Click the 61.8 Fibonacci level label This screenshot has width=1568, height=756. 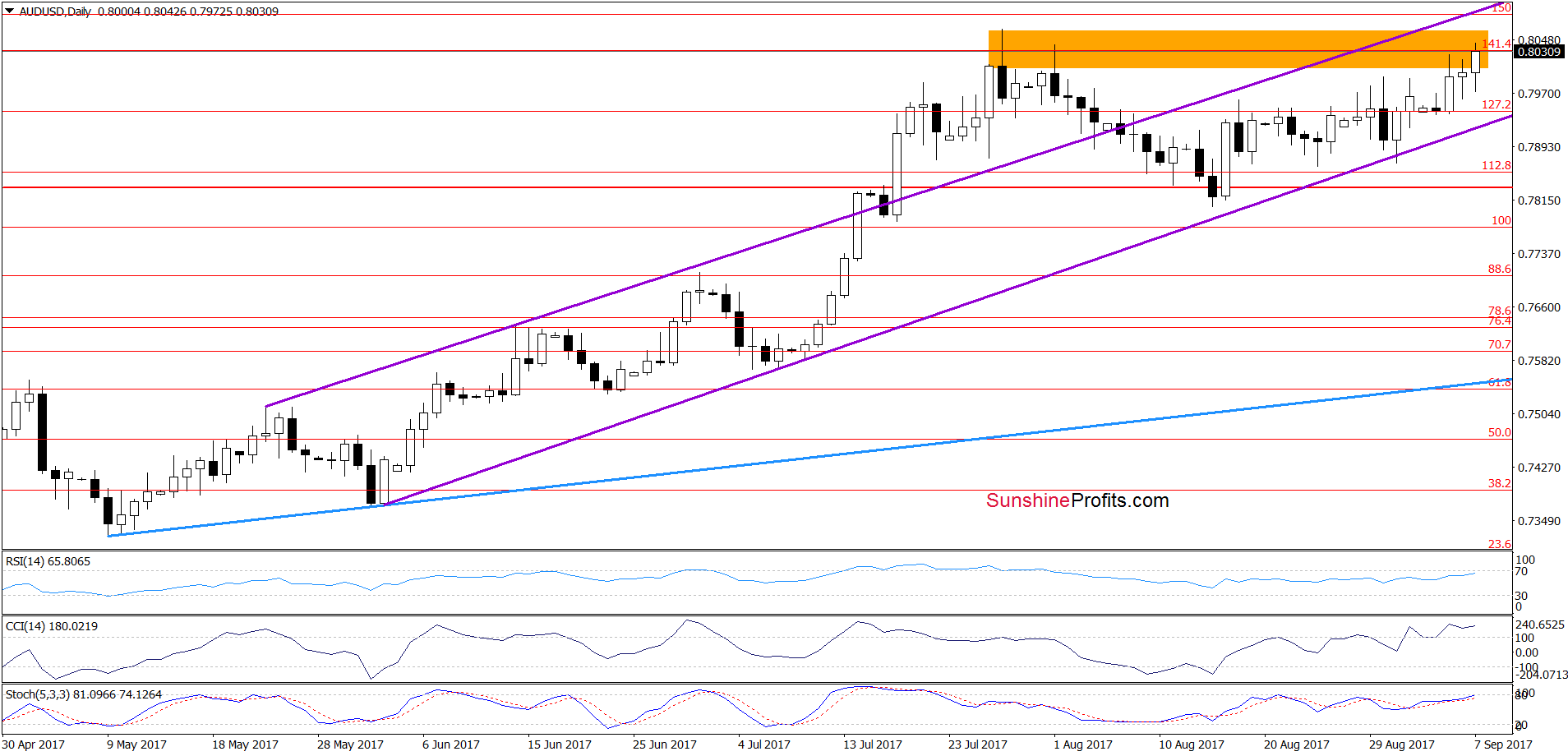coord(1499,382)
